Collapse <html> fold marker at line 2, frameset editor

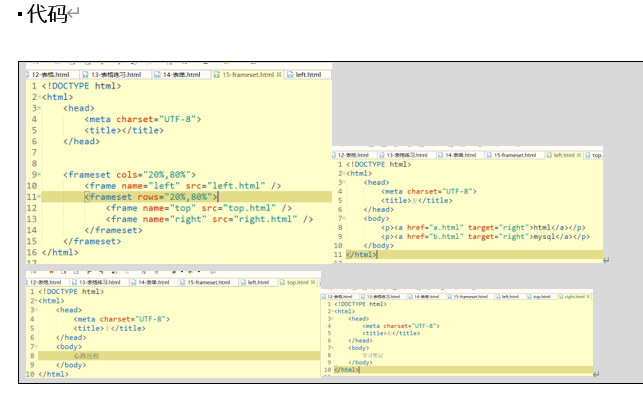pyautogui.click(x=39, y=97)
